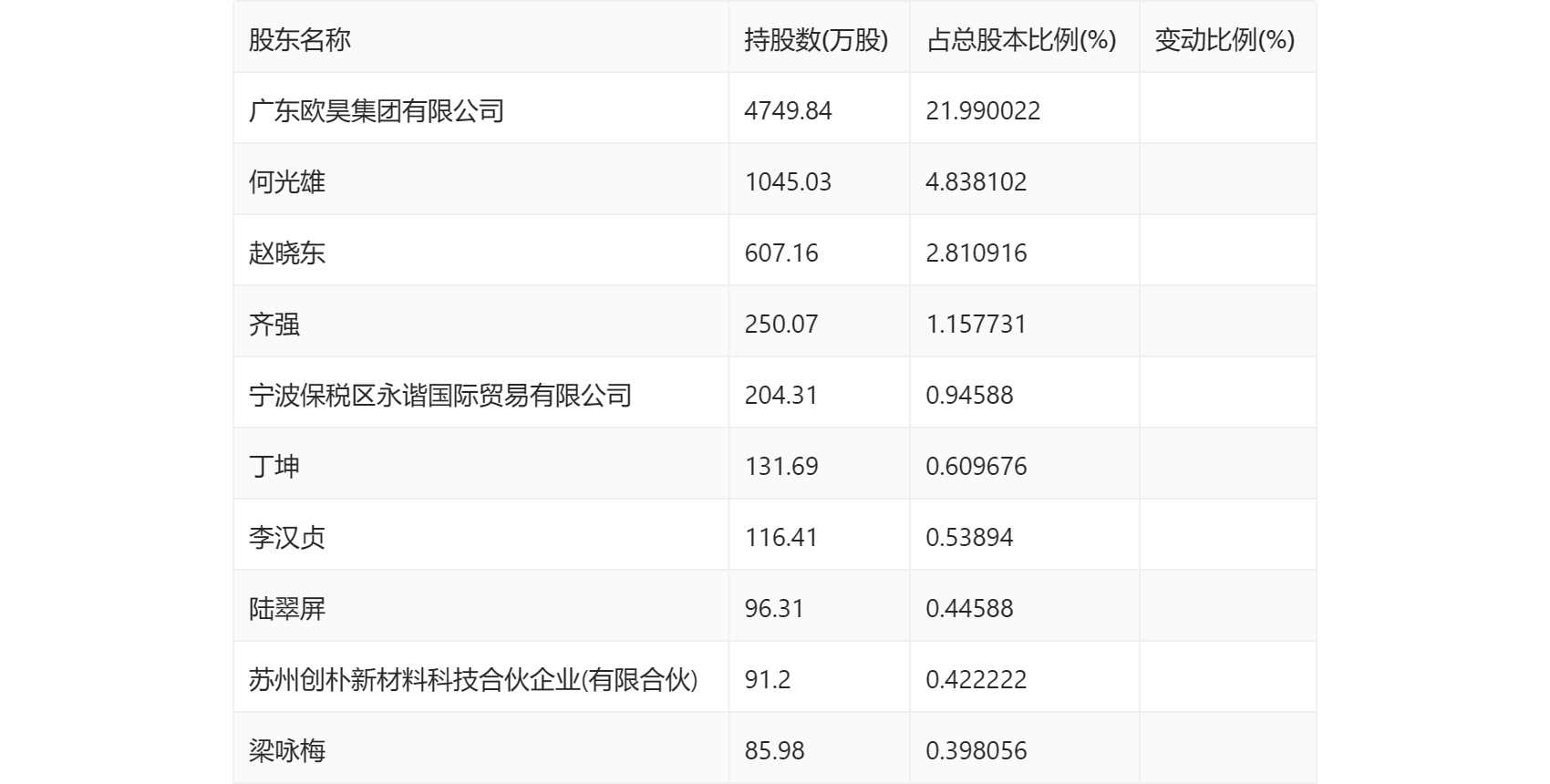
Task: Select shareholder 丁坤
Action: coord(274,467)
